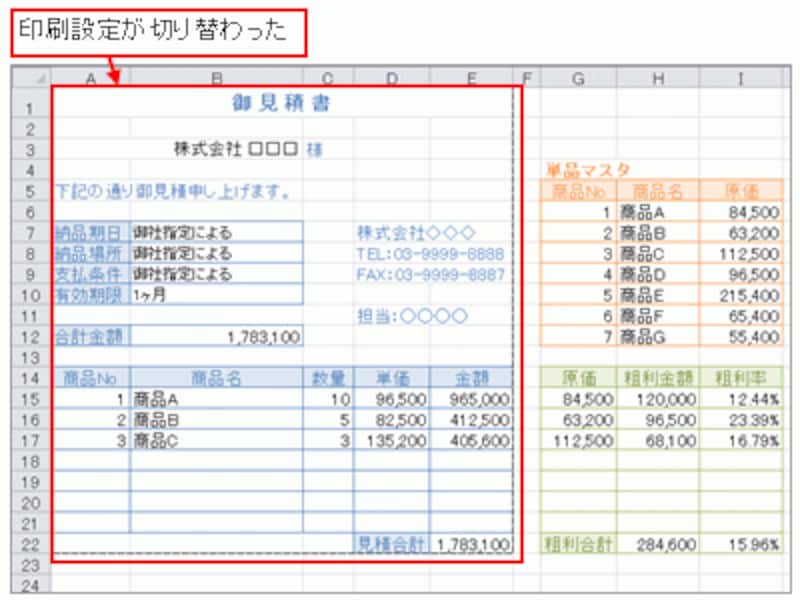This screenshot has width=800, height=600.
Task: Click the gross profit cell 120,000
Action: [658, 399]
